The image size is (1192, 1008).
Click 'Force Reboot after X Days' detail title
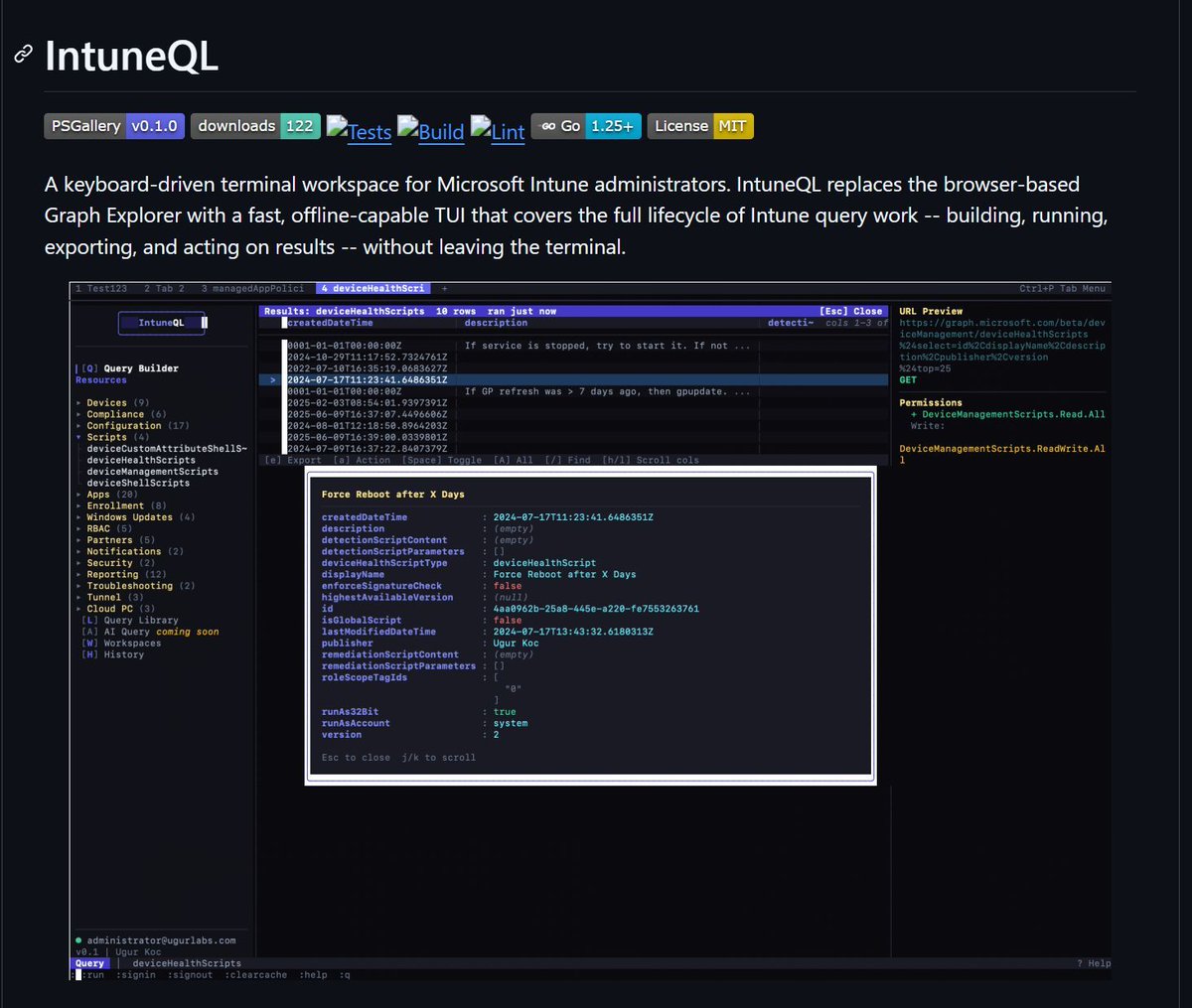(x=393, y=495)
